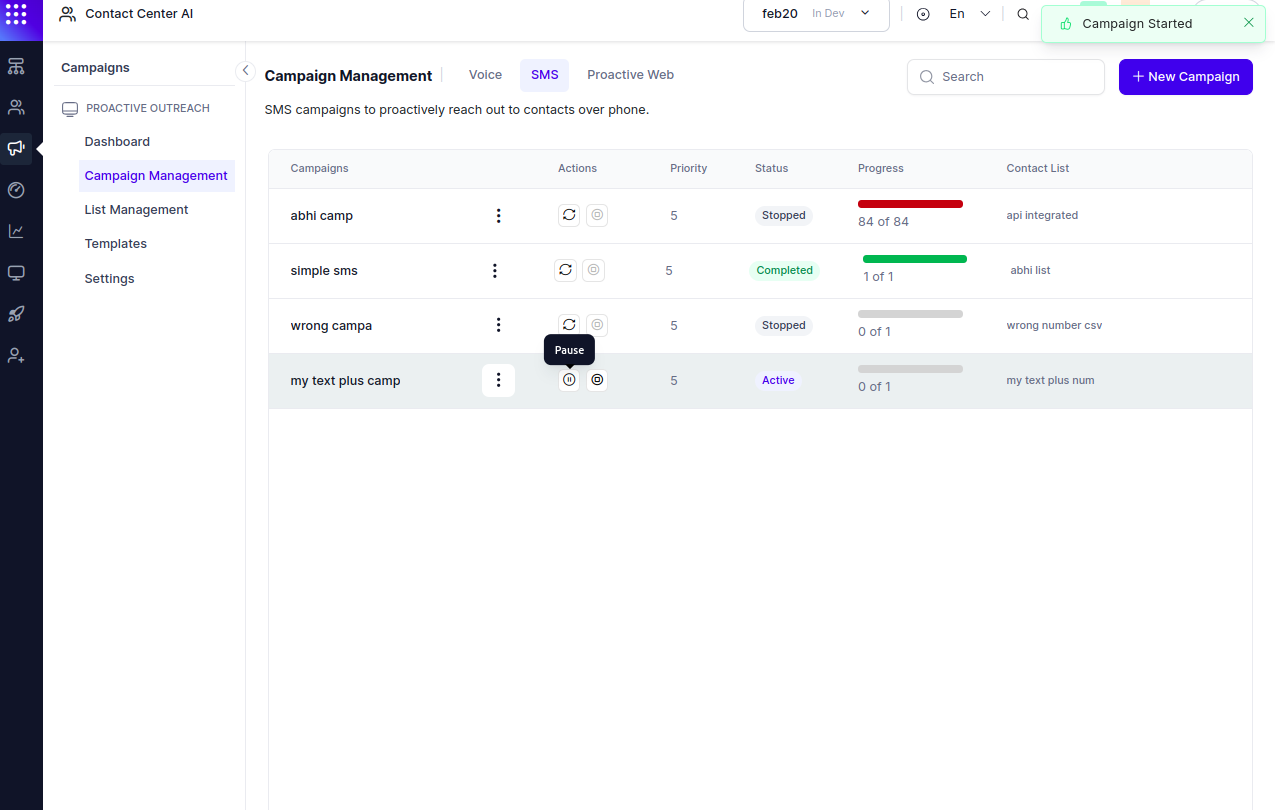Click the my text plus camp progress bar
This screenshot has width=1275, height=810.
click(910, 369)
